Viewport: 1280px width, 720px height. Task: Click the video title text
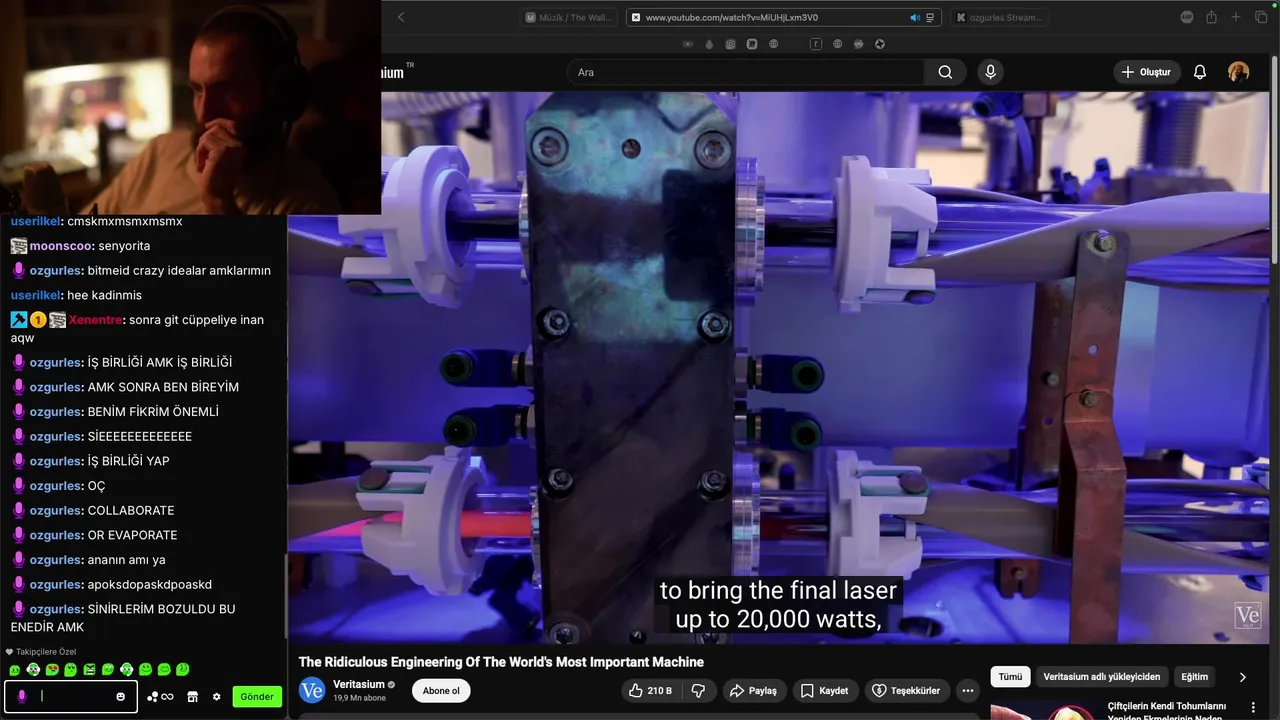click(501, 662)
